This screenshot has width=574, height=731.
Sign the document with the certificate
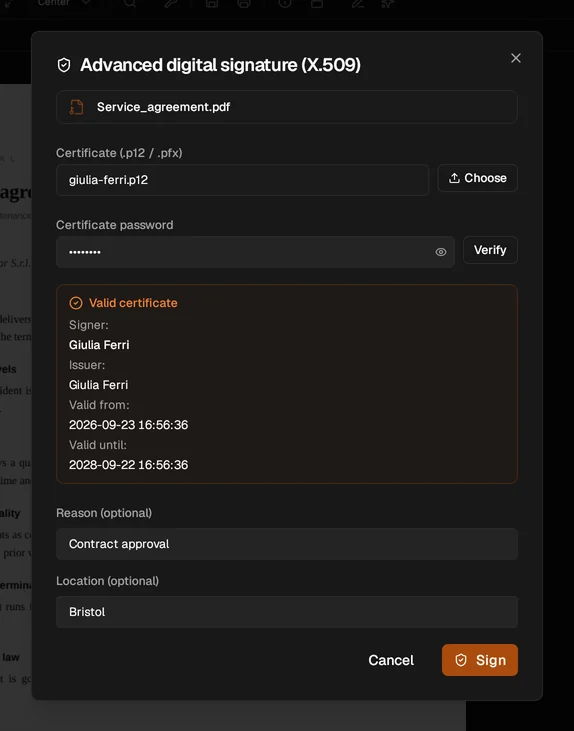(479, 660)
